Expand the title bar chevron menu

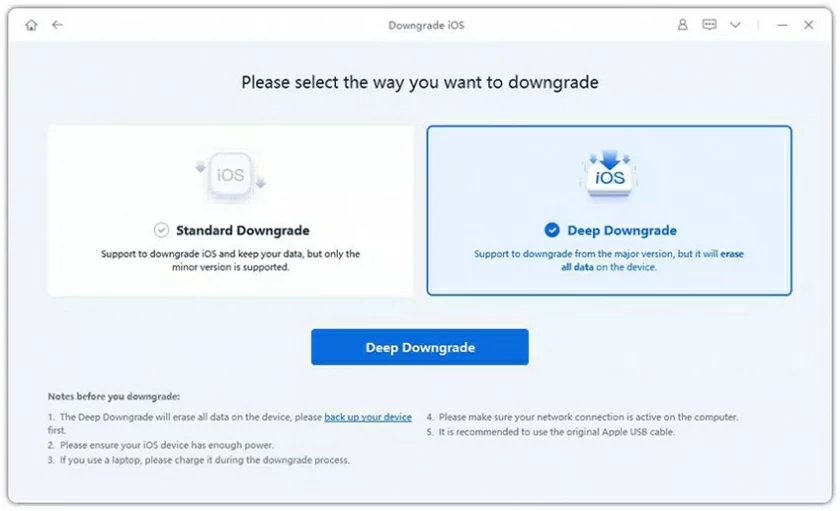click(736, 25)
